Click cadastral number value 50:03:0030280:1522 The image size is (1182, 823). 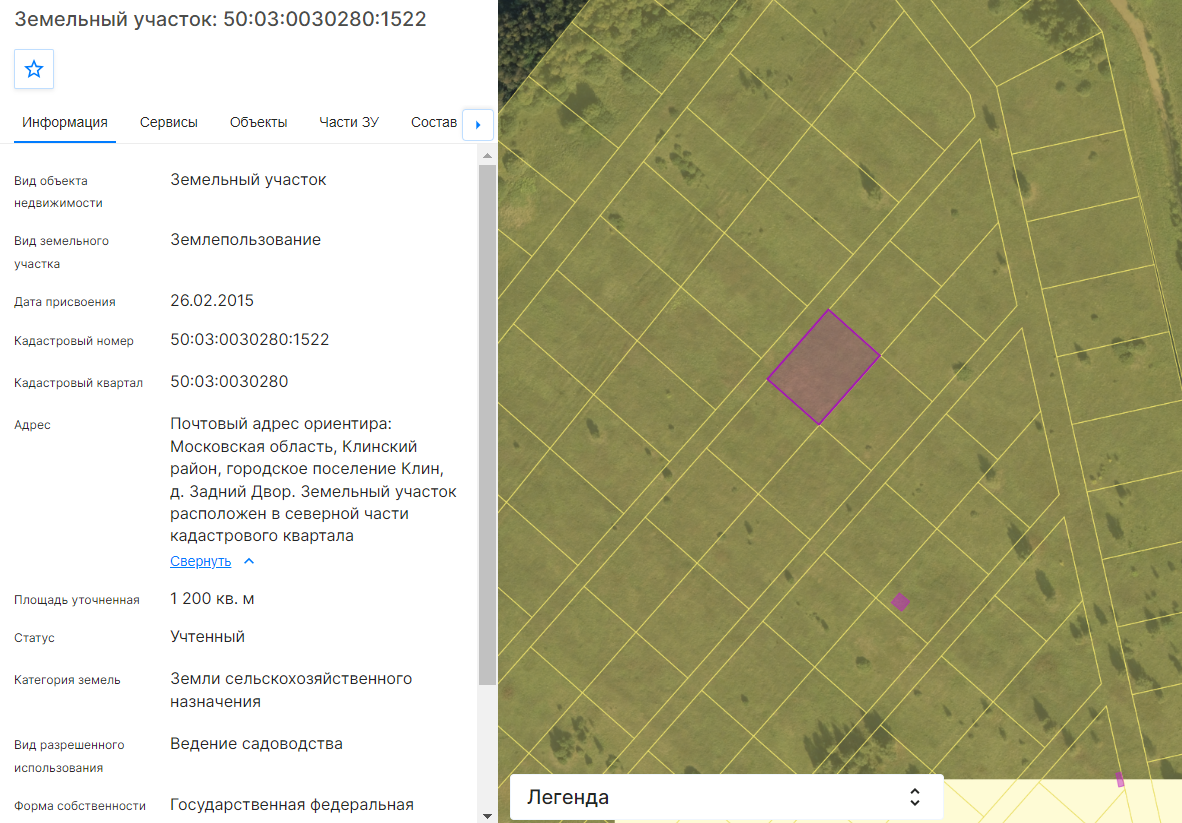click(x=250, y=340)
